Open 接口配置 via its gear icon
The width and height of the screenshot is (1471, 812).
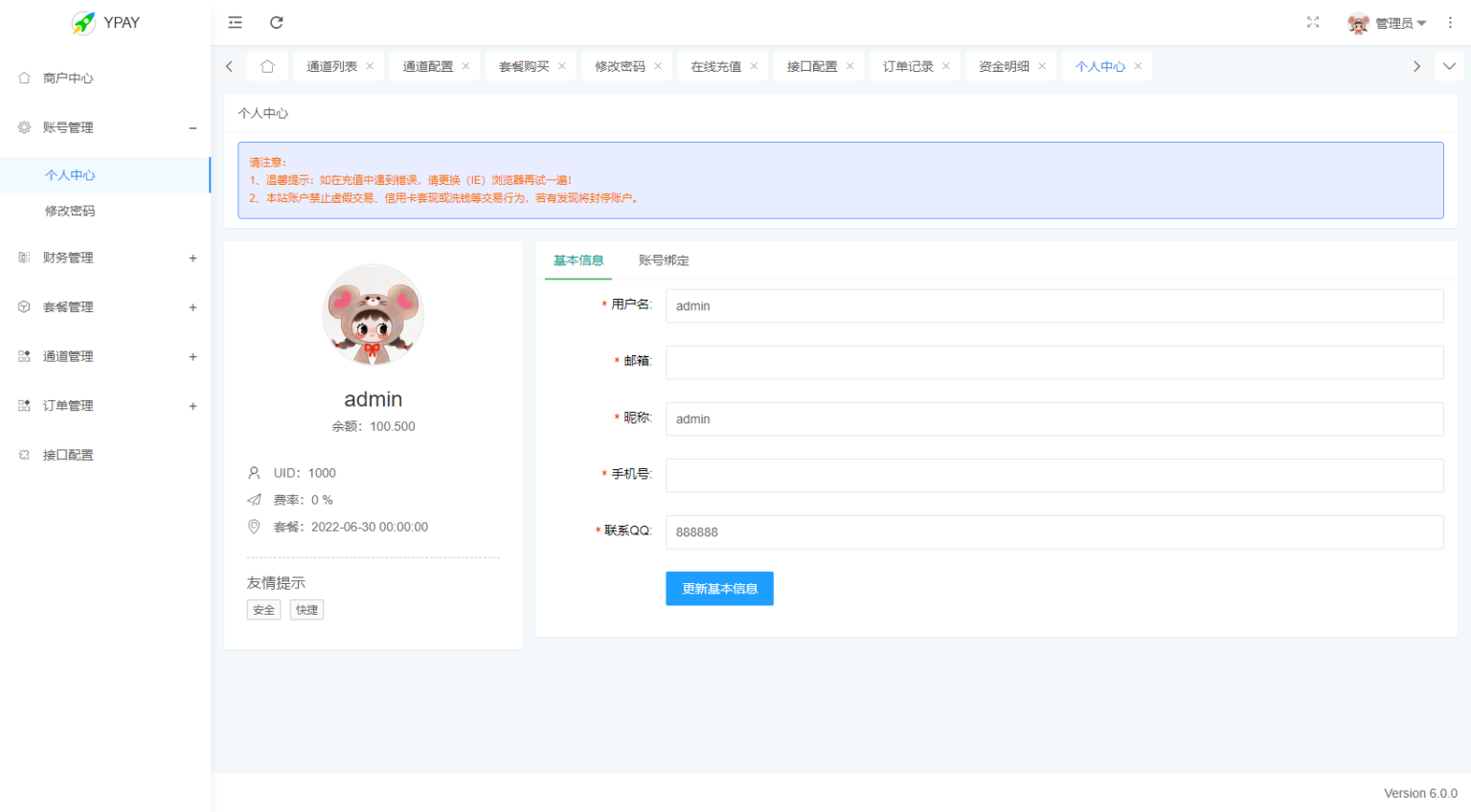[x=23, y=454]
